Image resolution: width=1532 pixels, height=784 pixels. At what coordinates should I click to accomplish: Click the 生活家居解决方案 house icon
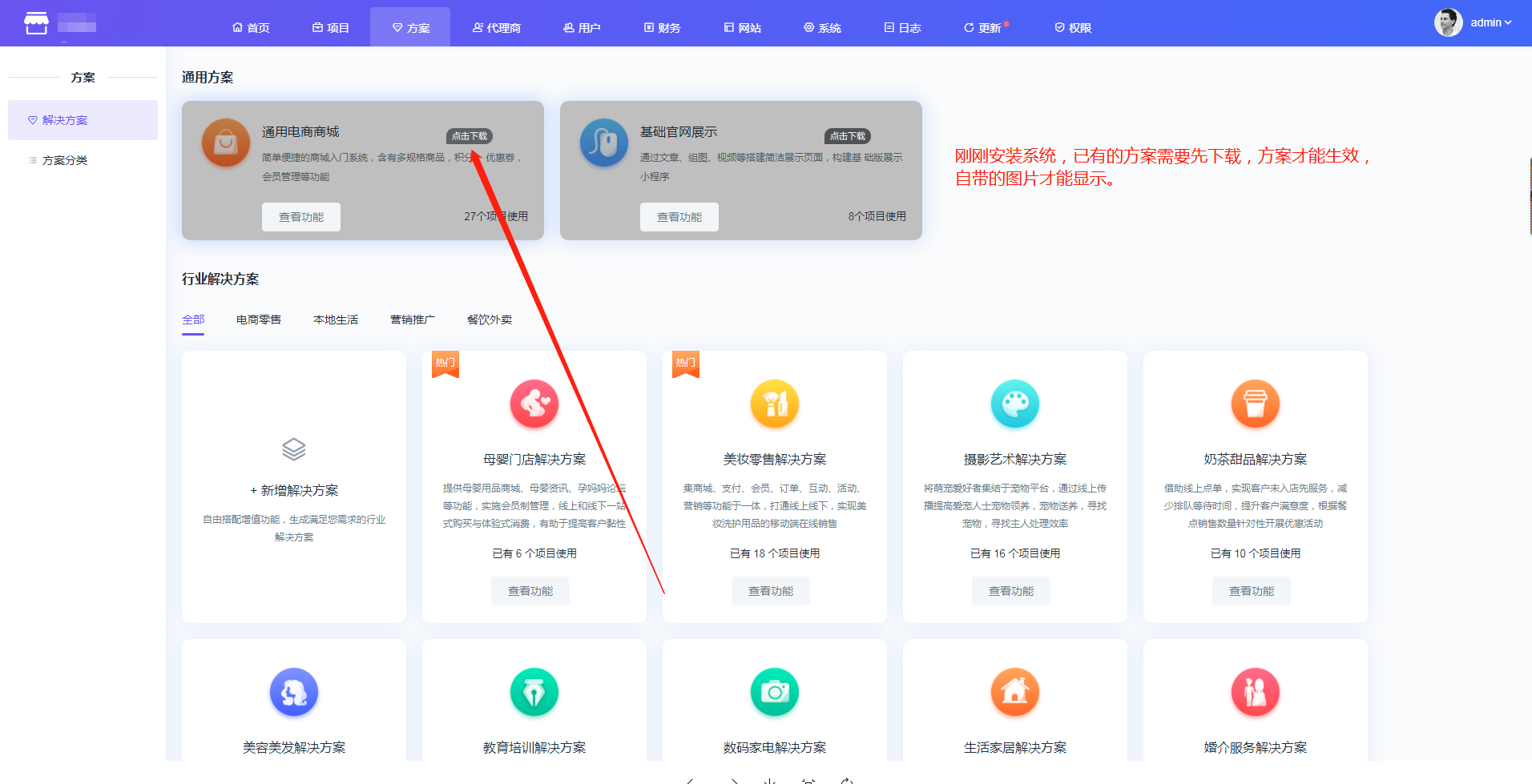coord(1015,692)
